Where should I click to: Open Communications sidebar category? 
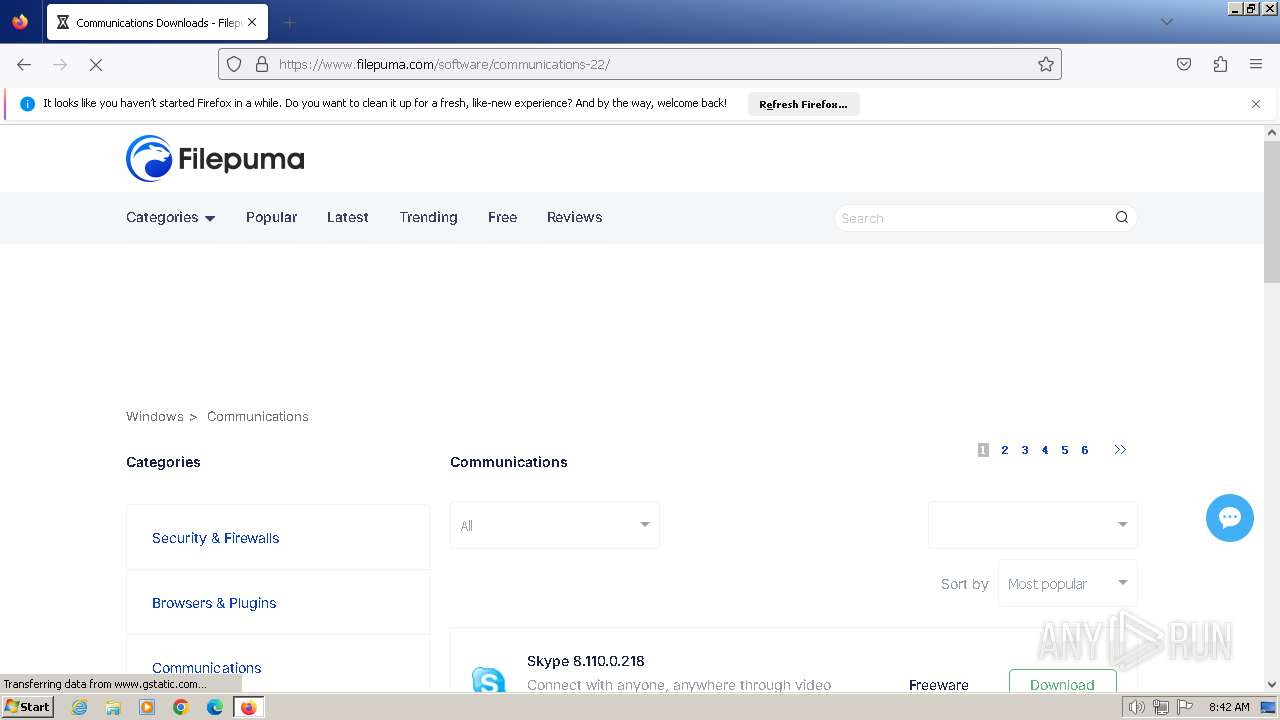(x=207, y=668)
